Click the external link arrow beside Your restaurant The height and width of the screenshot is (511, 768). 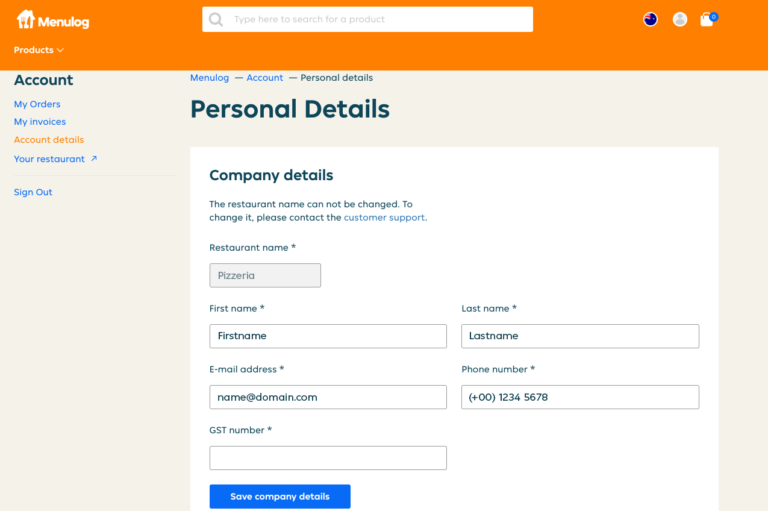point(94,159)
